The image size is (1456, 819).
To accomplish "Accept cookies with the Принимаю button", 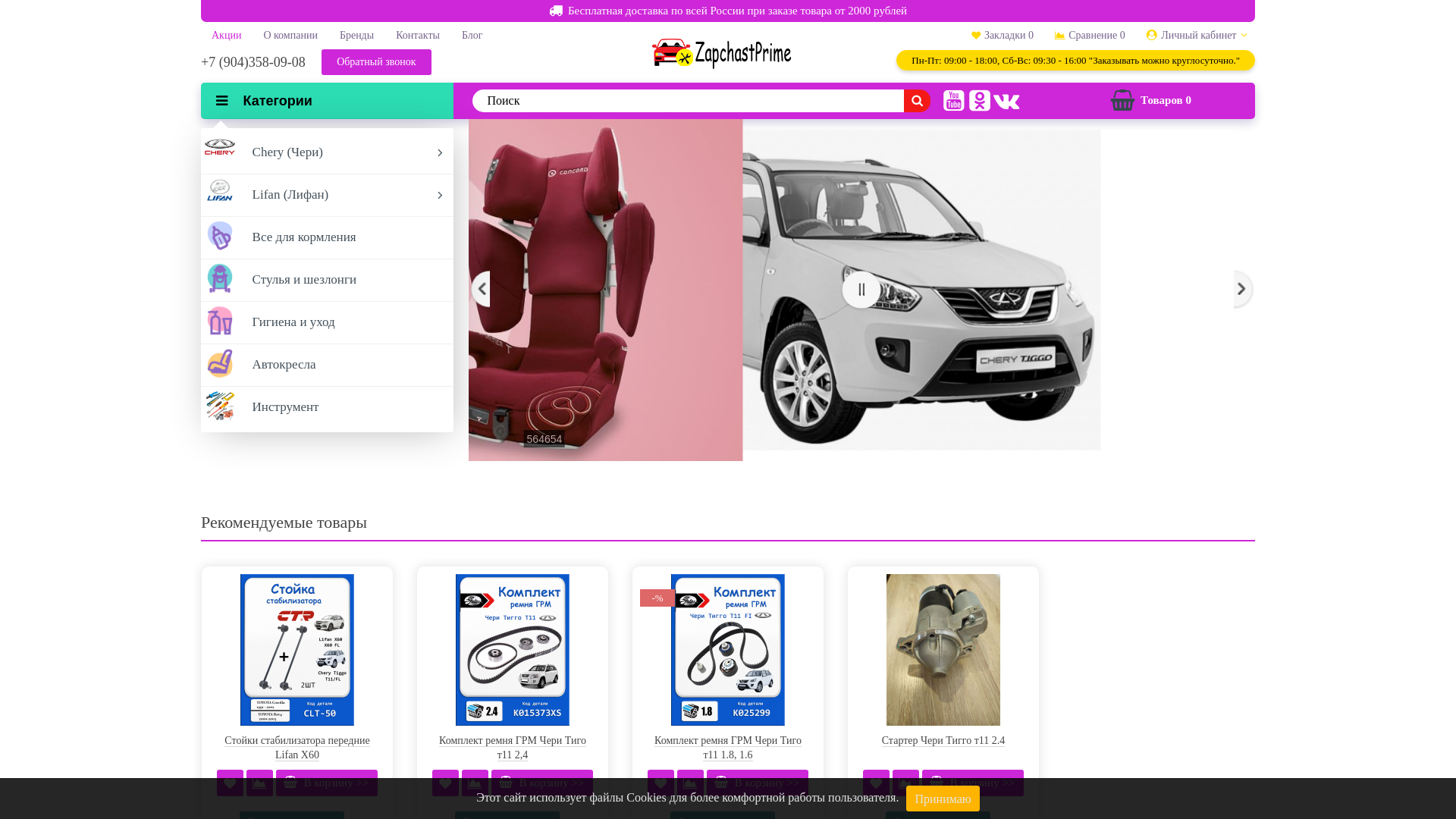I will click(943, 799).
